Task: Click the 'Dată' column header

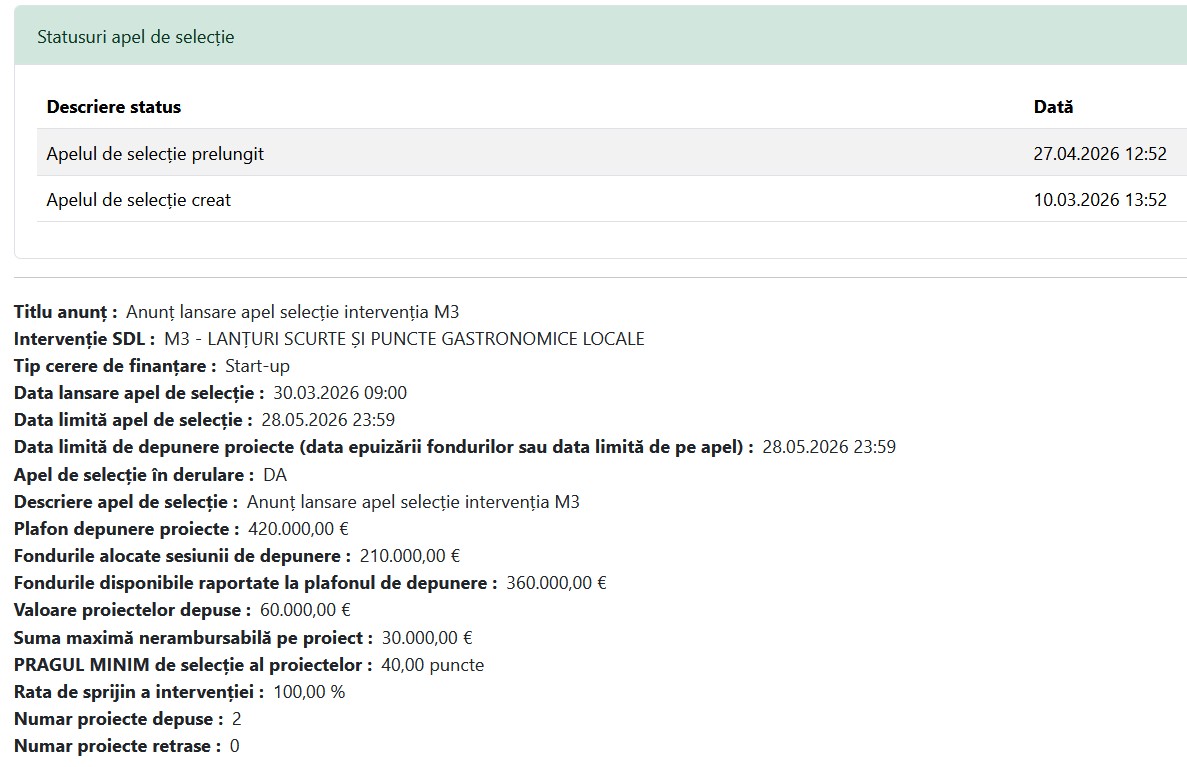Action: pyautogui.click(x=1053, y=107)
